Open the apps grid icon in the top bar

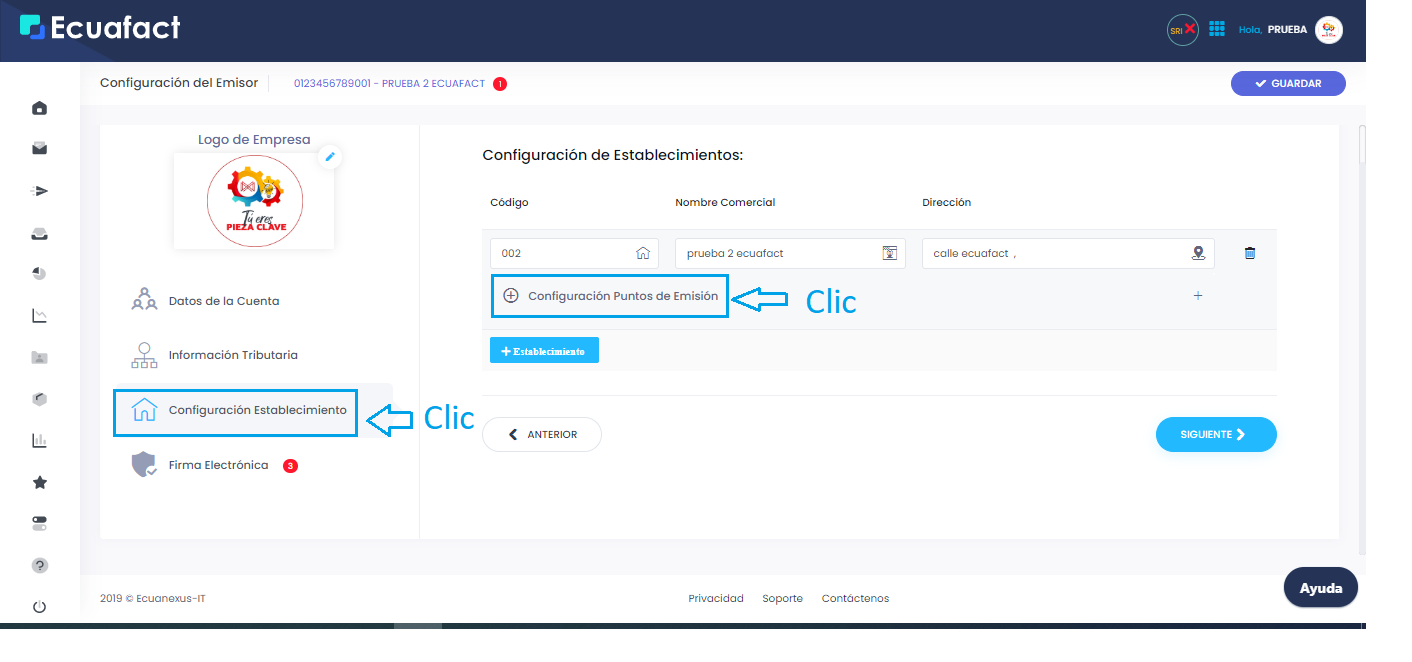1217,29
